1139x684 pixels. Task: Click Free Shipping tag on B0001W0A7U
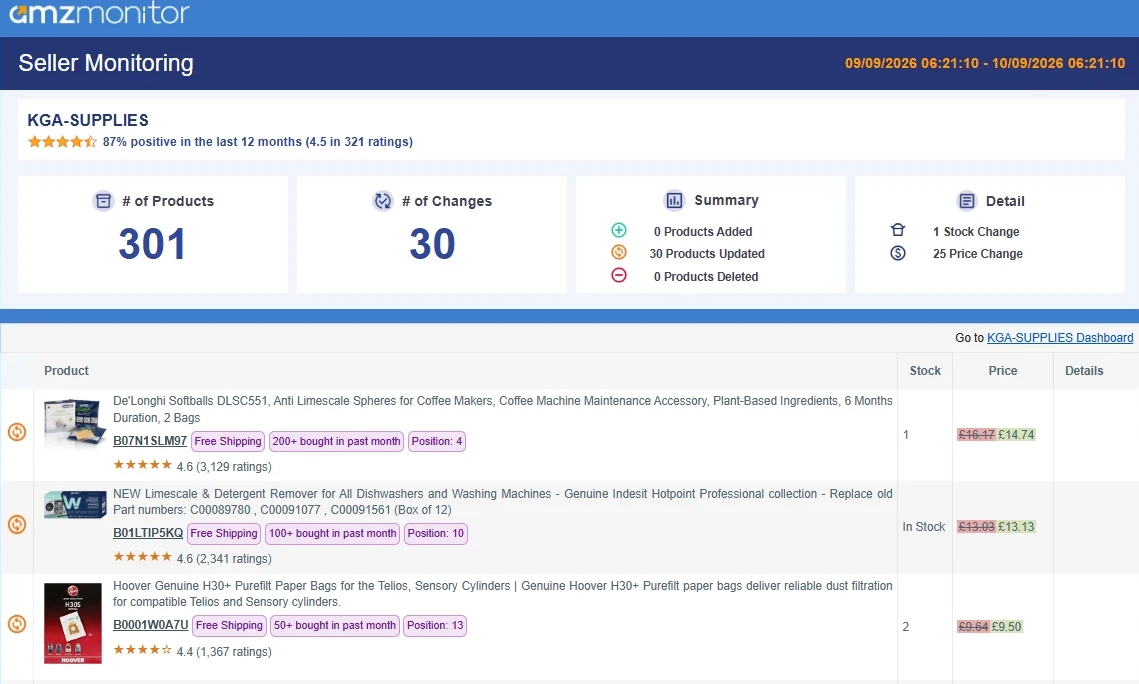[x=229, y=626]
